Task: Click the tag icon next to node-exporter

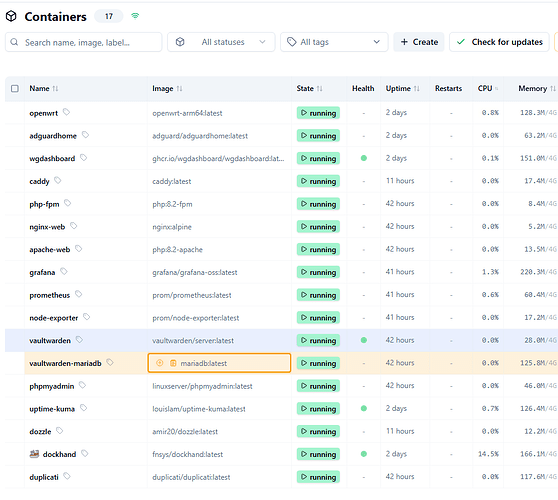Action: 86,317
